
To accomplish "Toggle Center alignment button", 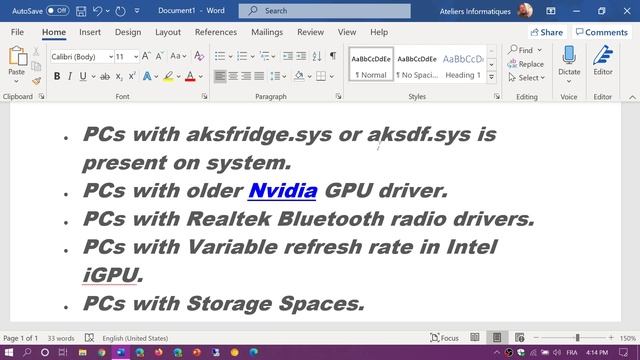I will (x=233, y=76).
